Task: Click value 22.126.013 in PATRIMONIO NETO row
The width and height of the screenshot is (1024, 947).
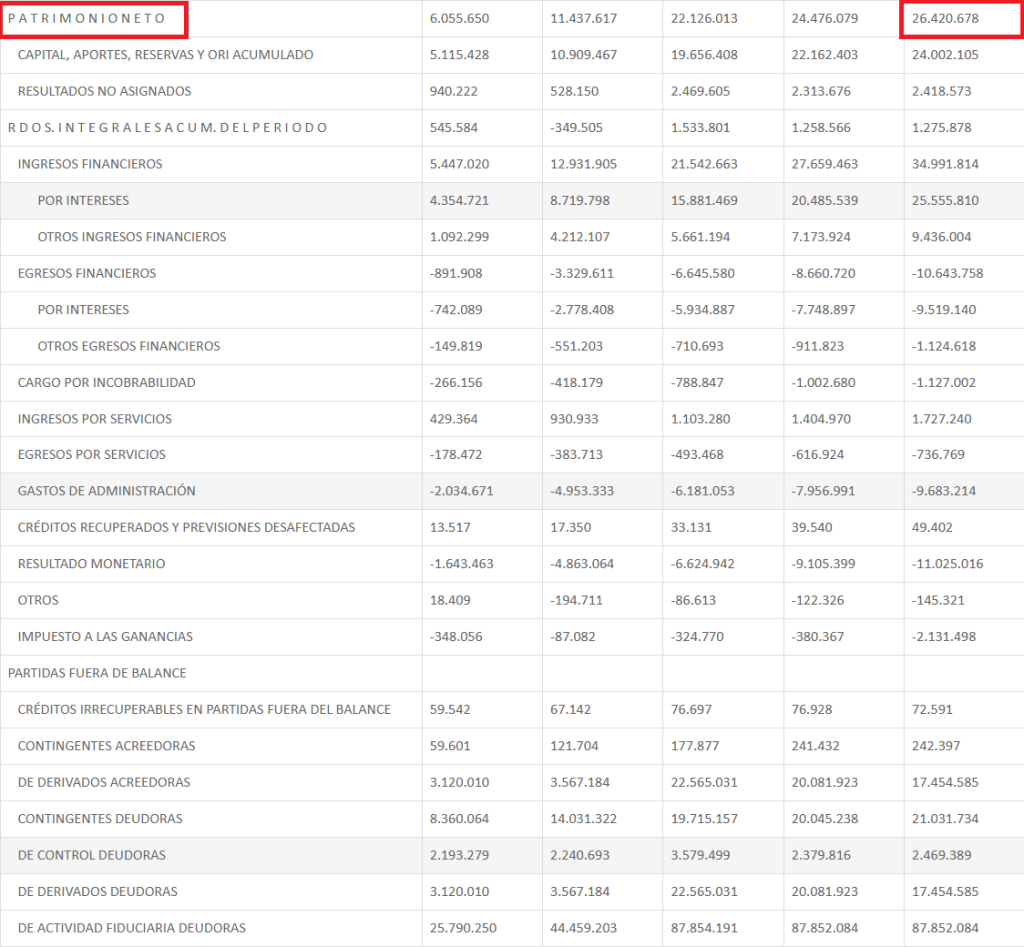Action: (704, 18)
